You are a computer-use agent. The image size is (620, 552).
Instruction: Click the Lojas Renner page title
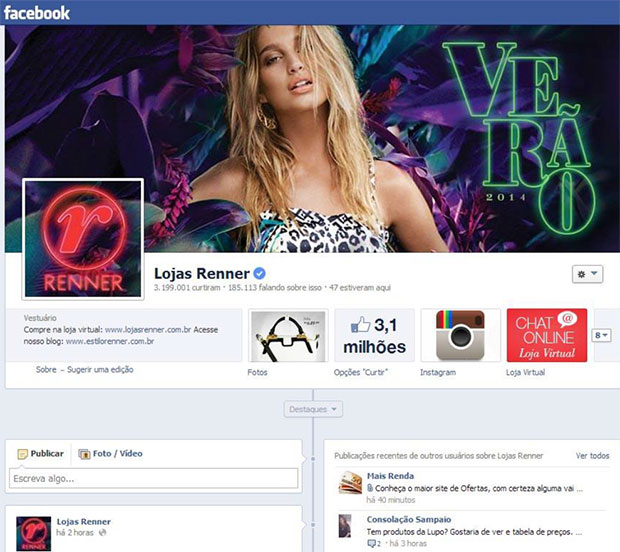[x=202, y=273]
